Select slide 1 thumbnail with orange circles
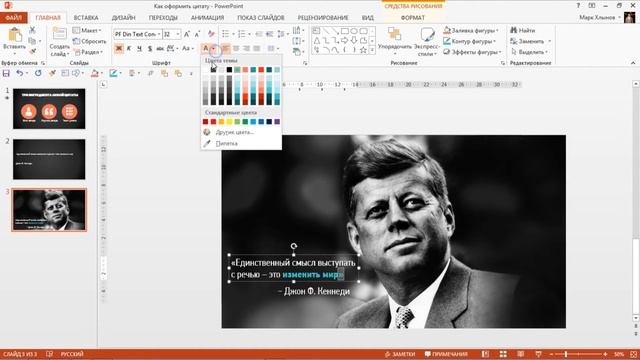Image resolution: width=640 pixels, height=360 pixels. tap(49, 109)
